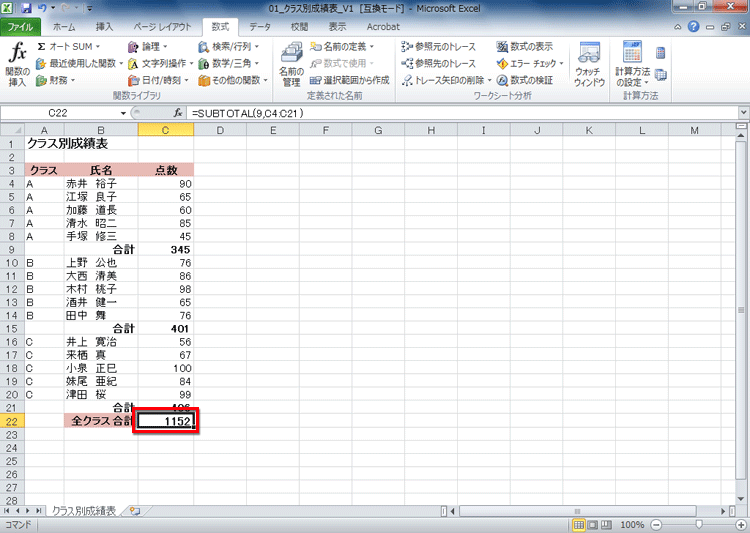The width and height of the screenshot is (750, 533).
Task: Click the subtotal cell 401
Action: 165,328
